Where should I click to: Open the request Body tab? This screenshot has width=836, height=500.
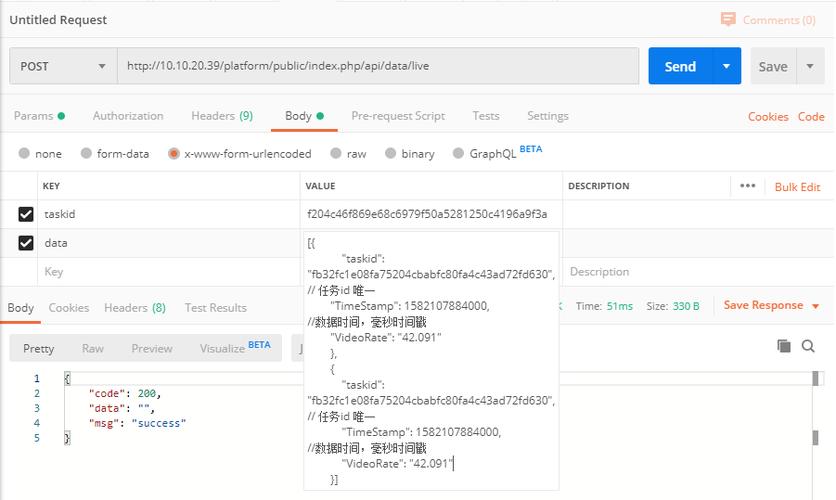304,116
